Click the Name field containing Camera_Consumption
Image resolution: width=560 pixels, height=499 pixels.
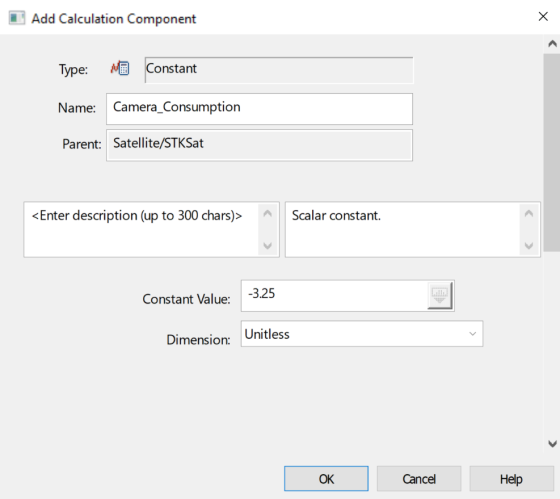point(259,109)
